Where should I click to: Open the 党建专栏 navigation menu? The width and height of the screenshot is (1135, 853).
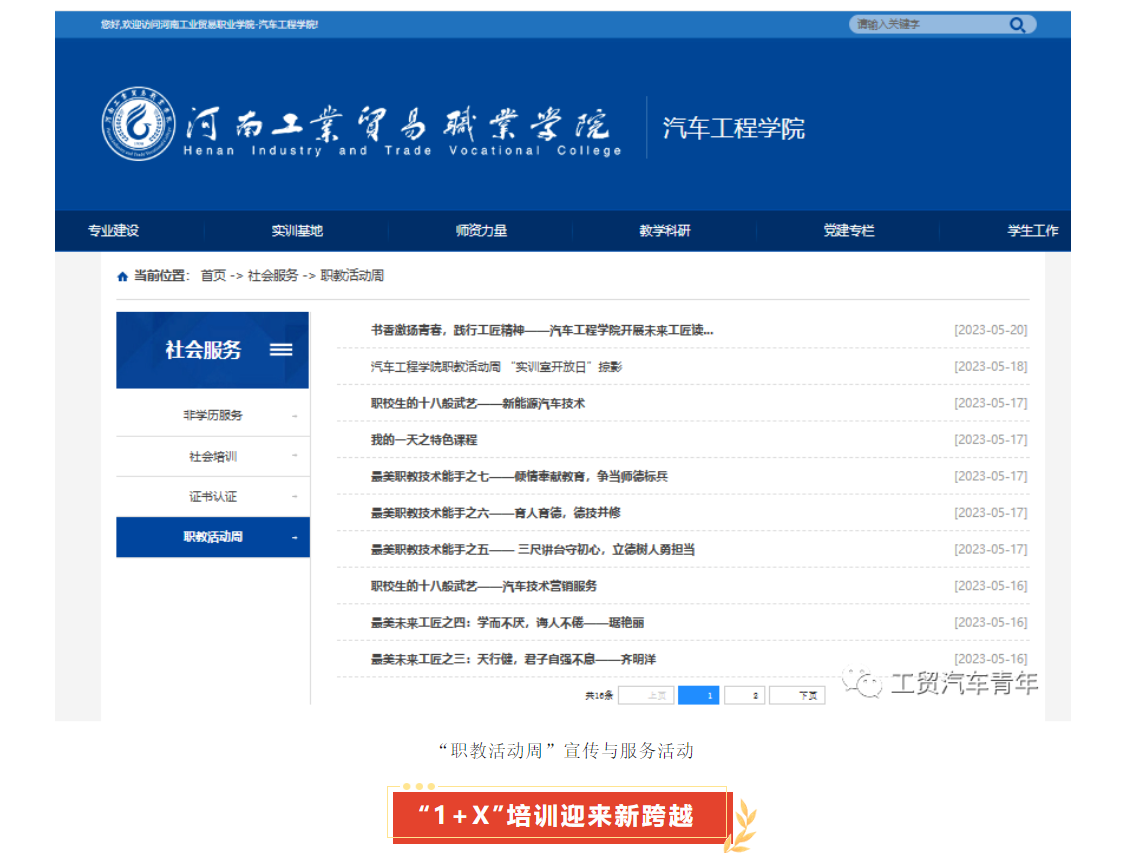(849, 231)
